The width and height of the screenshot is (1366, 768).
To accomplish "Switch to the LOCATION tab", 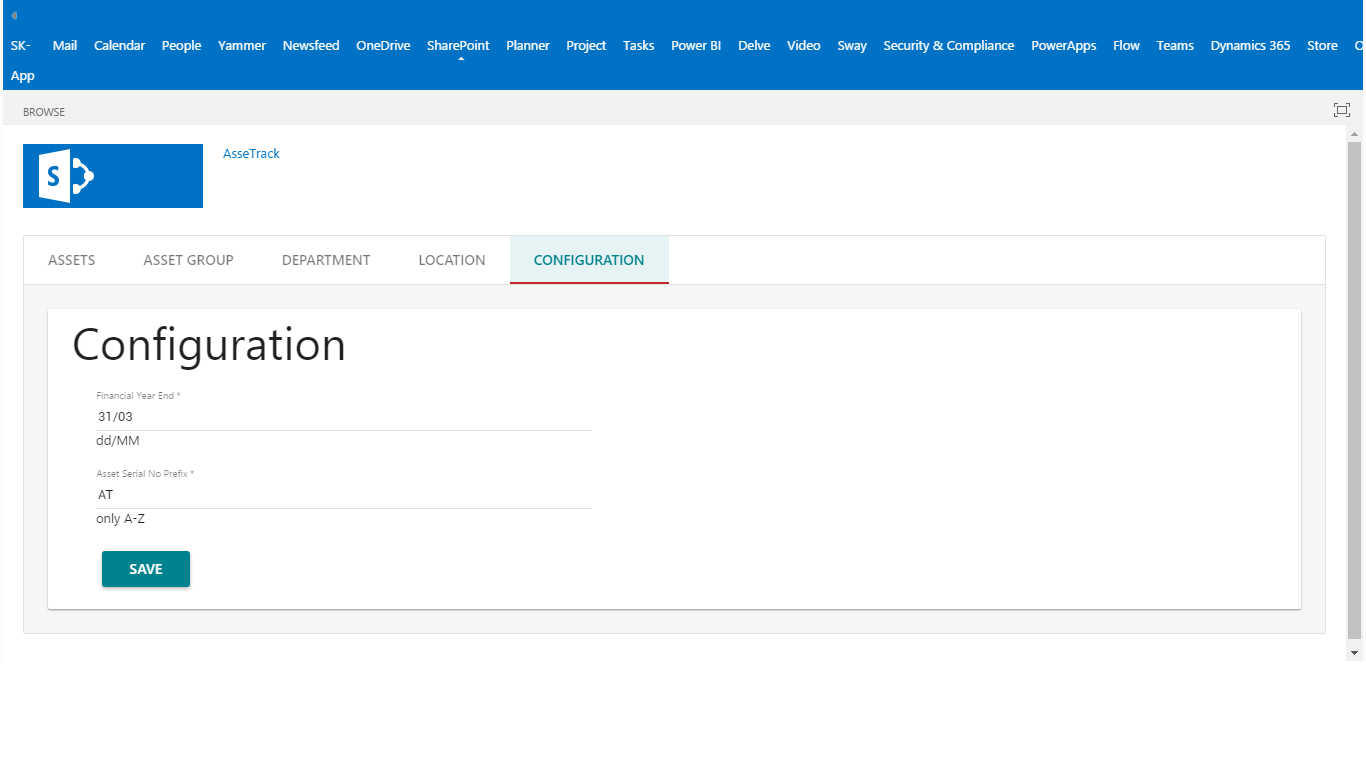I will (x=452, y=260).
